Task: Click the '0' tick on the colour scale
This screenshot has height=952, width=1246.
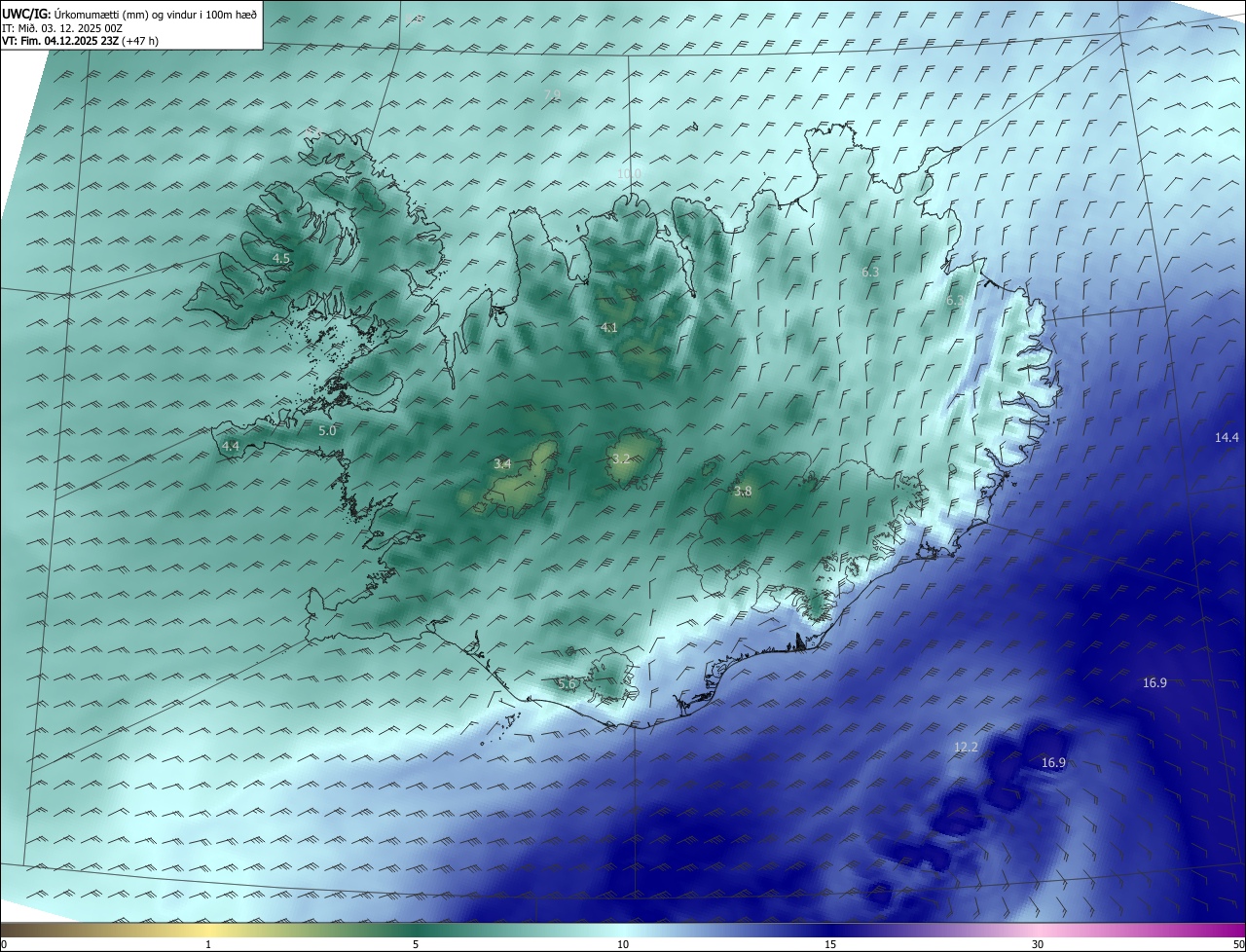Action: tap(4, 944)
